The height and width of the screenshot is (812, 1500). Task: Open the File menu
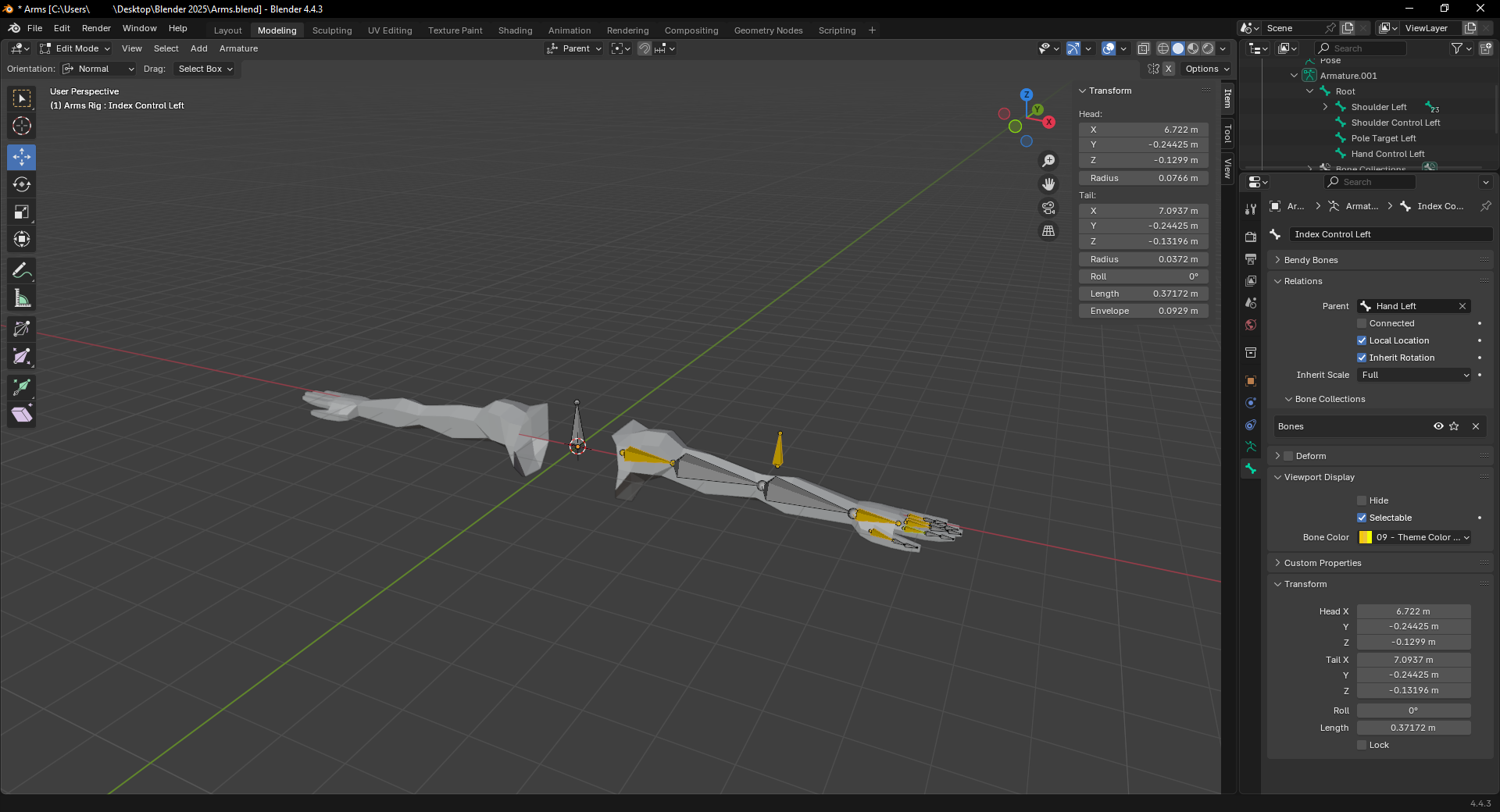34,28
